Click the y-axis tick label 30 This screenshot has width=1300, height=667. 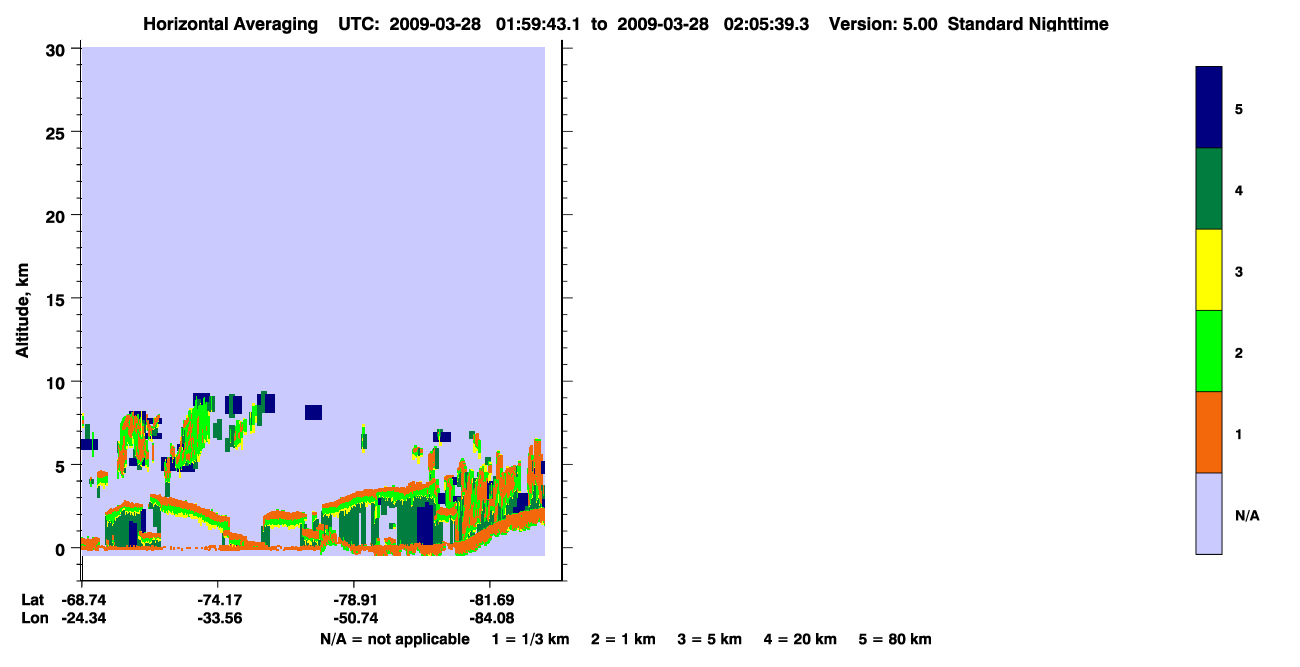tap(56, 49)
